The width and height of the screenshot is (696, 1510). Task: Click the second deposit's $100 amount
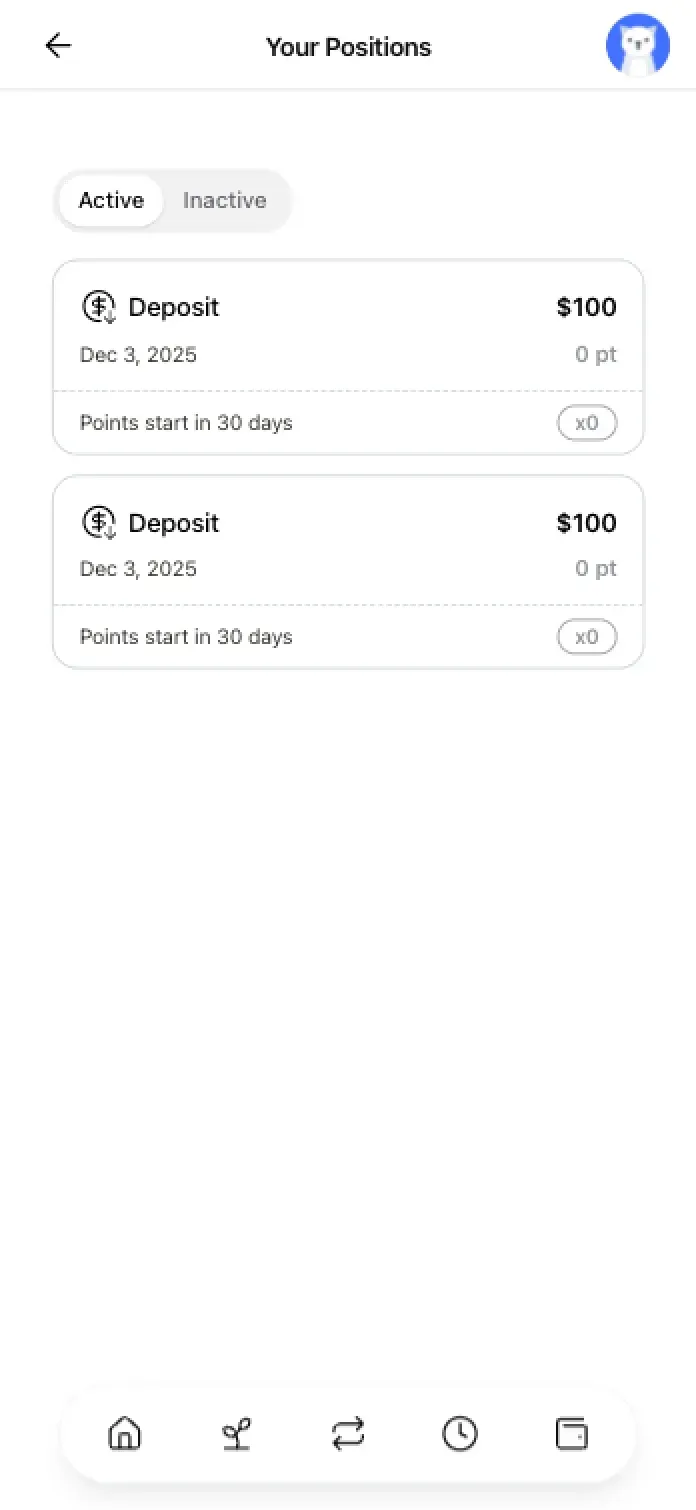point(586,523)
